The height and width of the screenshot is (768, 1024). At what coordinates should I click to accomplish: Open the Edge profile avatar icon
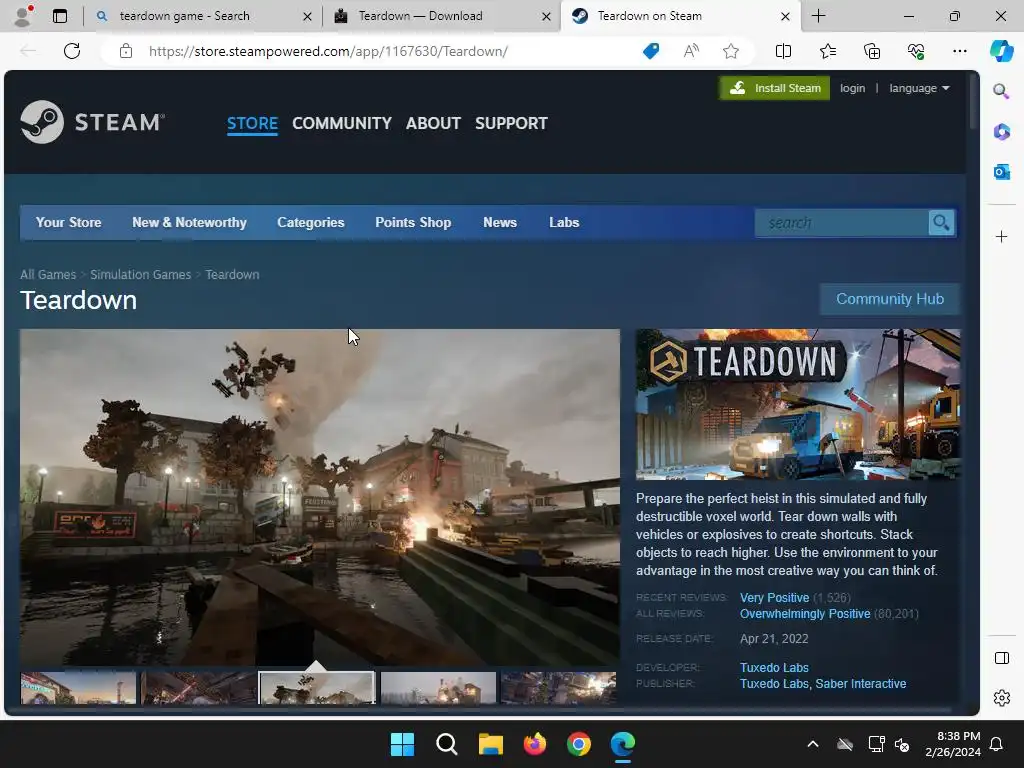[x=23, y=16]
